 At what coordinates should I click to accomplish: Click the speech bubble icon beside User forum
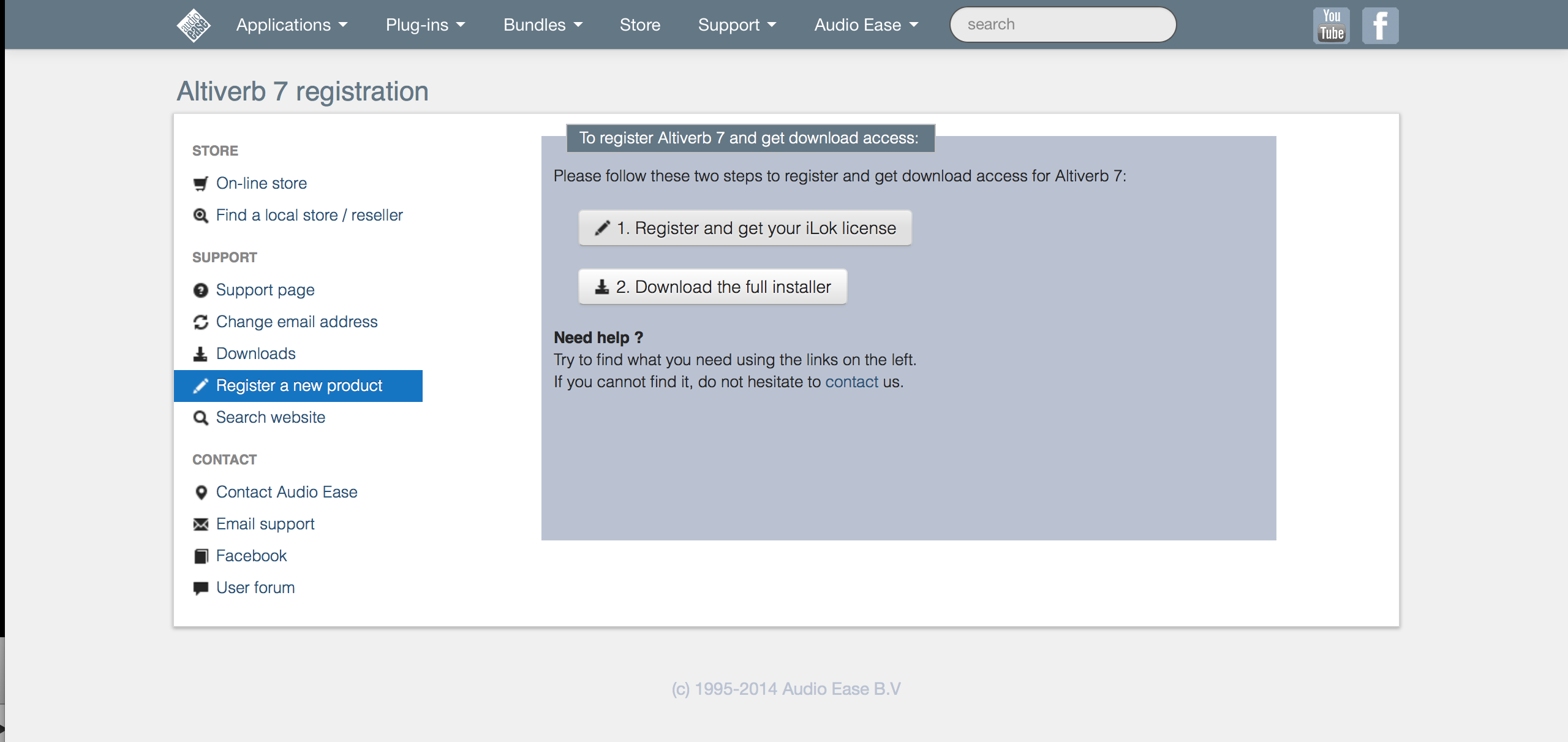pos(200,588)
